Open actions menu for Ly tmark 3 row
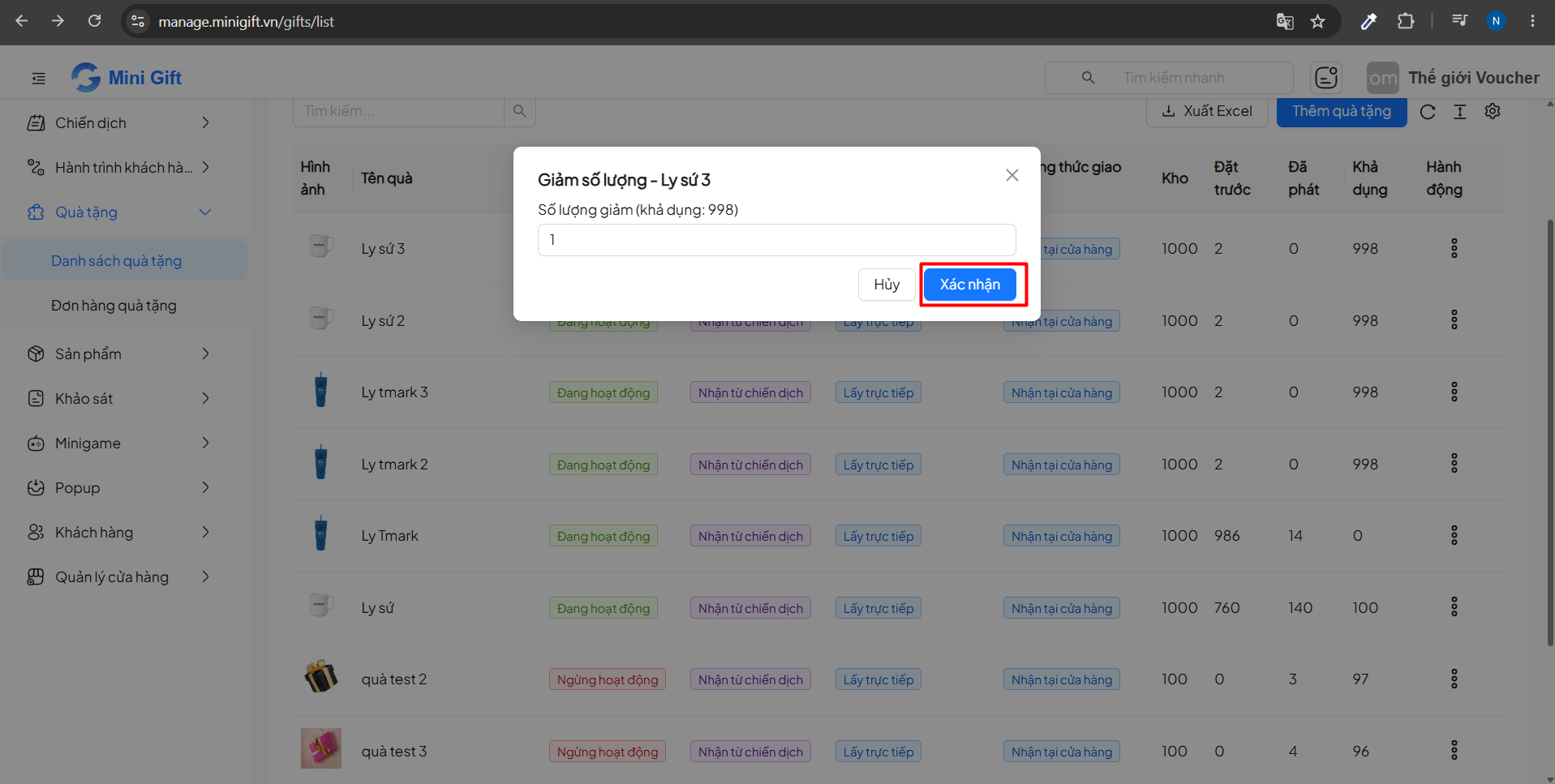 click(x=1454, y=392)
